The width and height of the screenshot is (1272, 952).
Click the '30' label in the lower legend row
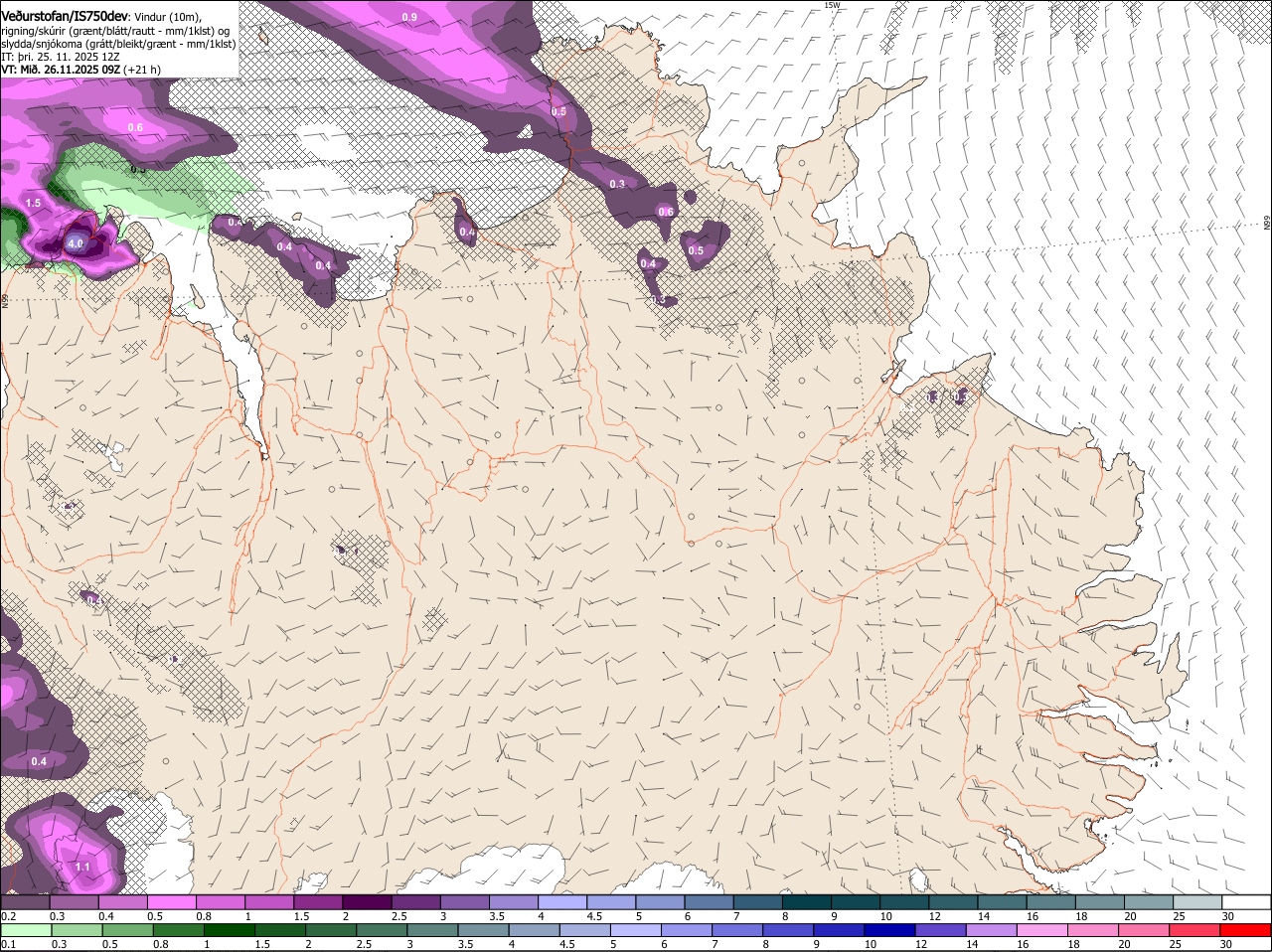[x=1225, y=944]
